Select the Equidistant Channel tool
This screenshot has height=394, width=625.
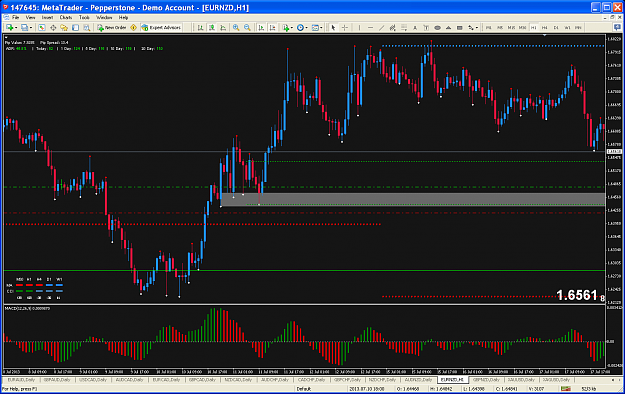pos(393,28)
